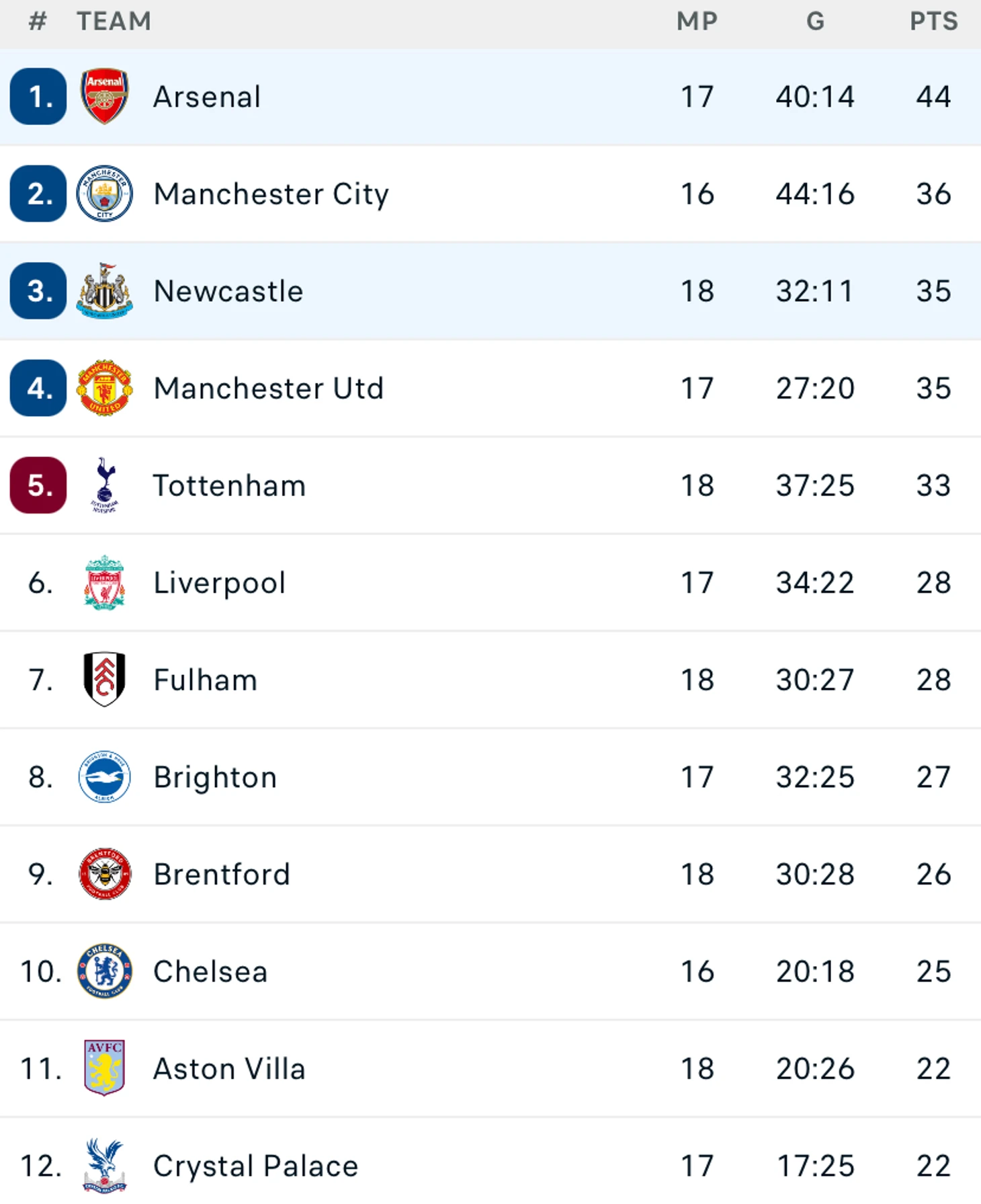The image size is (981, 1204).
Task: Select the maroon rank 5 badge
Action: click(38, 485)
